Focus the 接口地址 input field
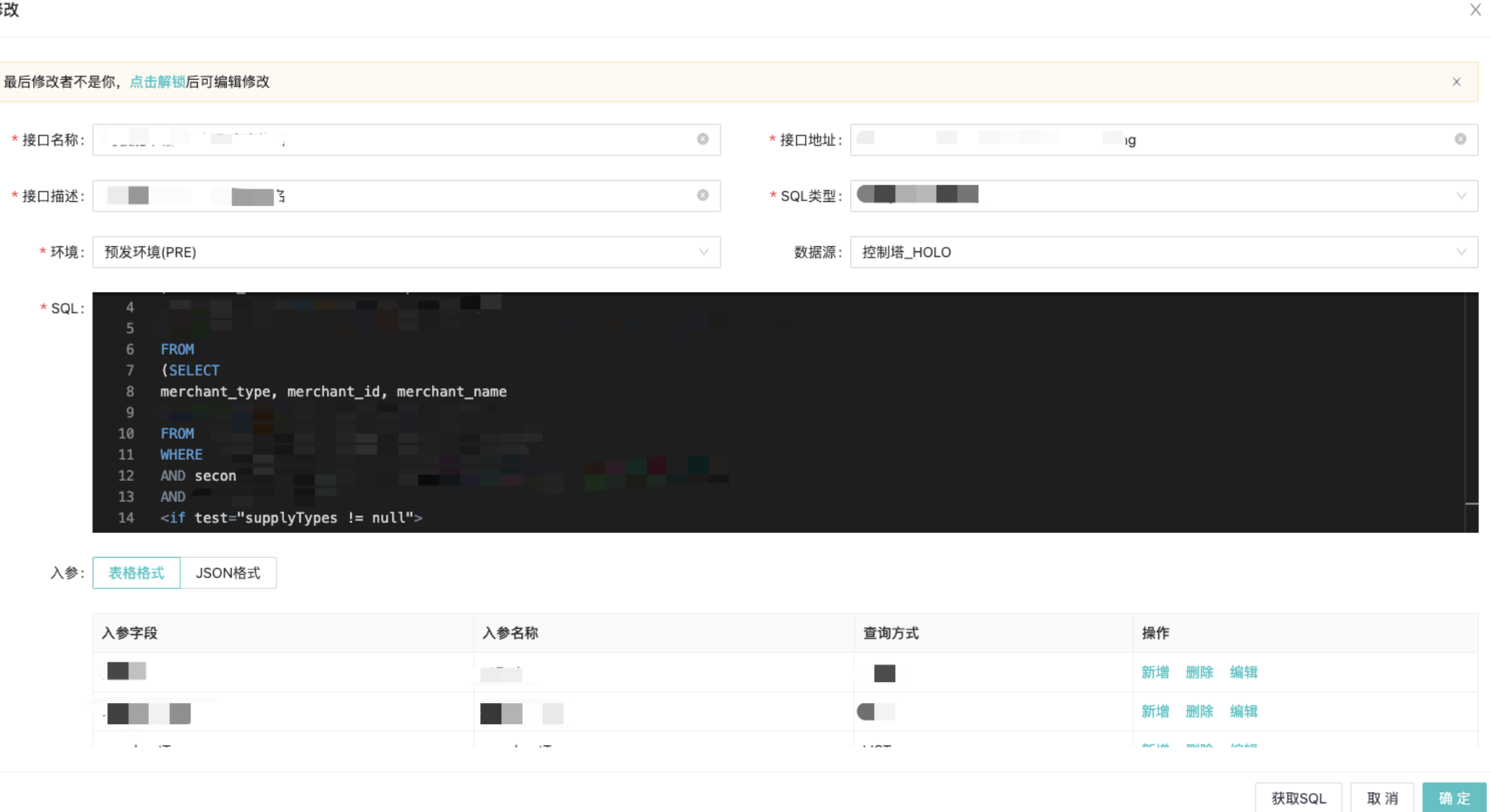 [1164, 139]
